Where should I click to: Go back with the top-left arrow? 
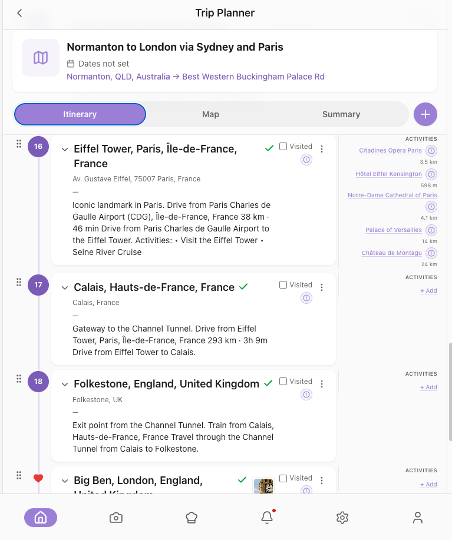[x=20, y=13]
